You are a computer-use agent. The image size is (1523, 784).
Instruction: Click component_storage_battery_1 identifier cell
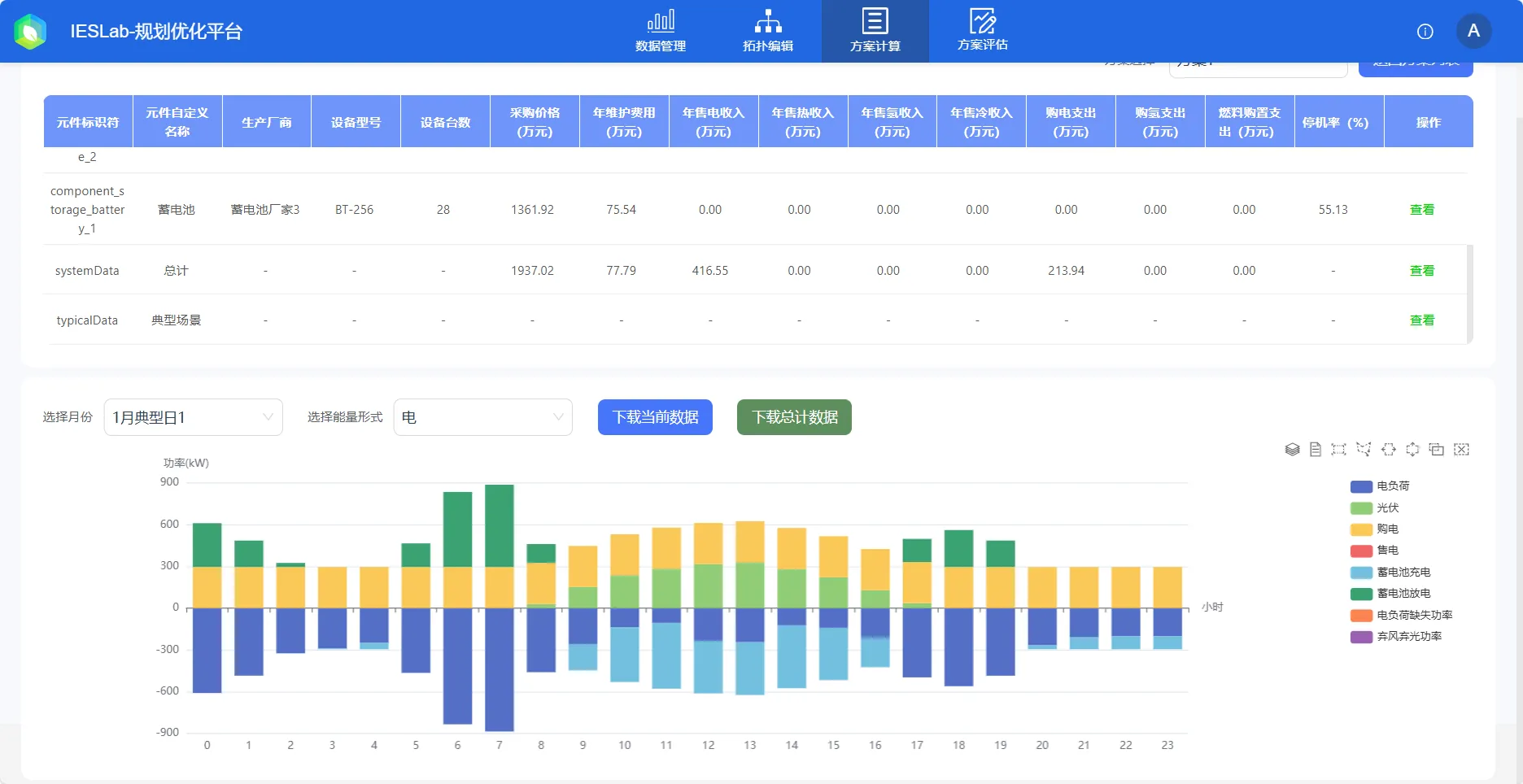pyautogui.click(x=87, y=210)
